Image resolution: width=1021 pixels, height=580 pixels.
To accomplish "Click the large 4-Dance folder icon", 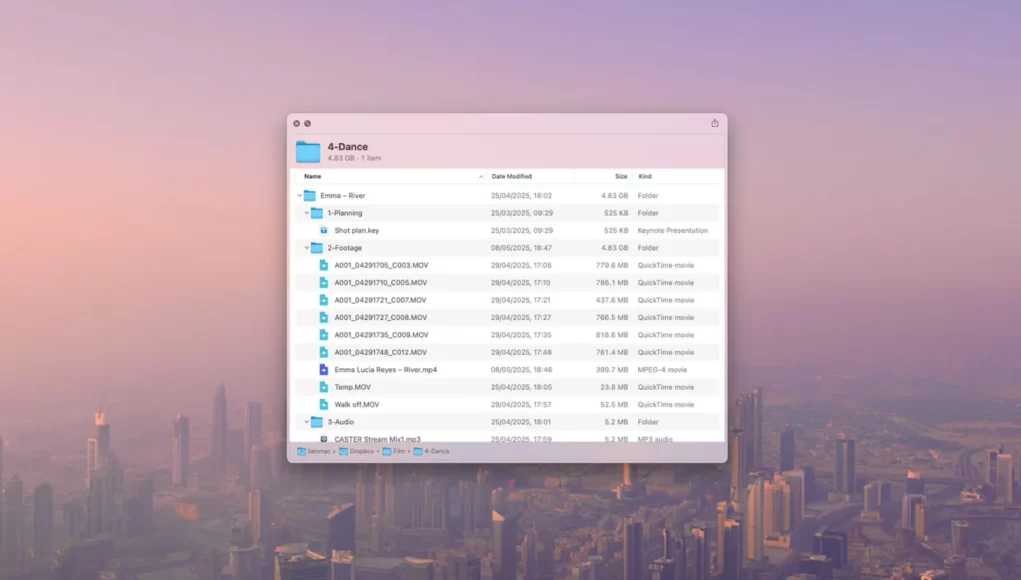I will [308, 152].
